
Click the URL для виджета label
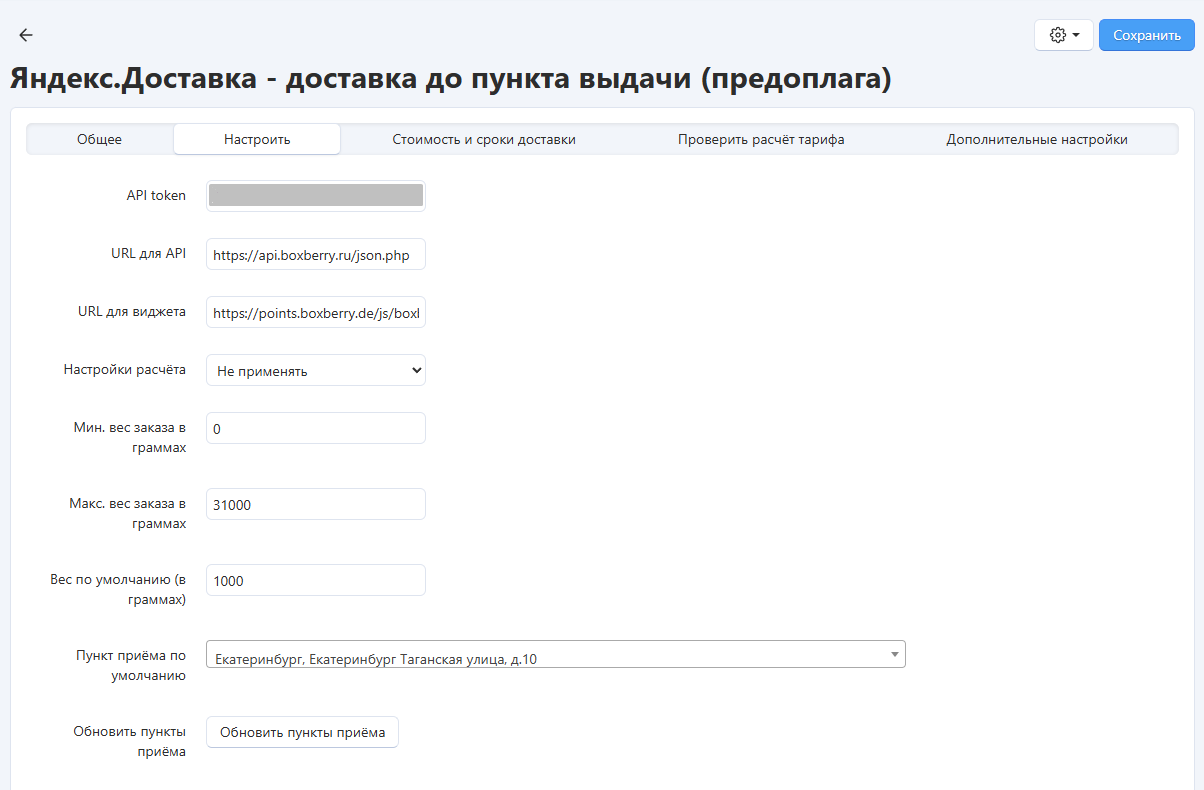tap(132, 311)
